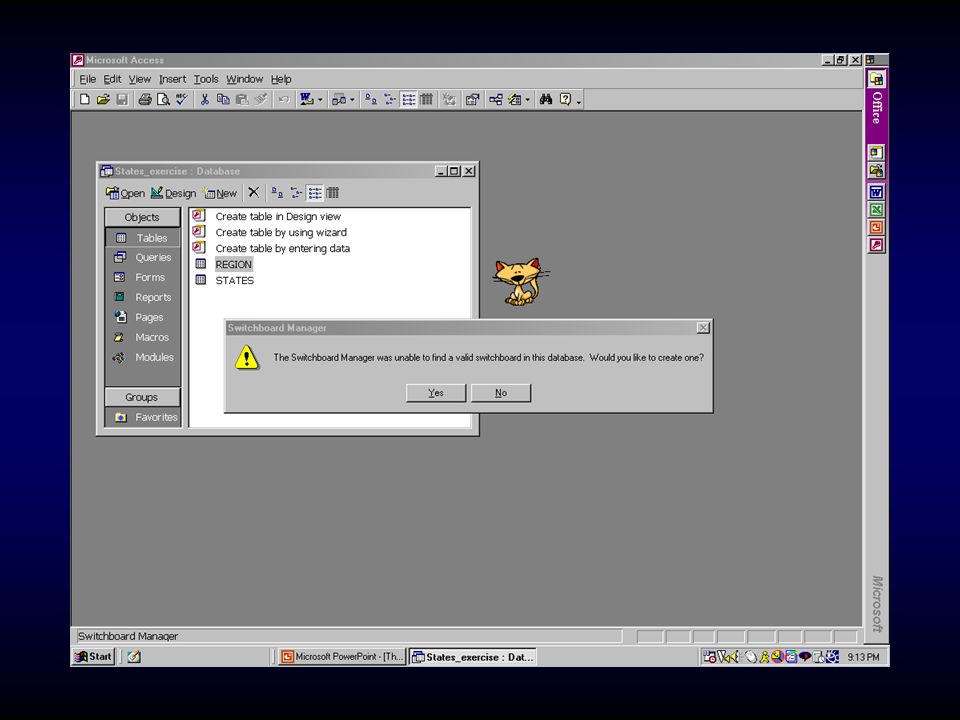Viewport: 960px width, 720px height.
Task: Open the Properties icon in main toolbar
Action: tap(472, 99)
